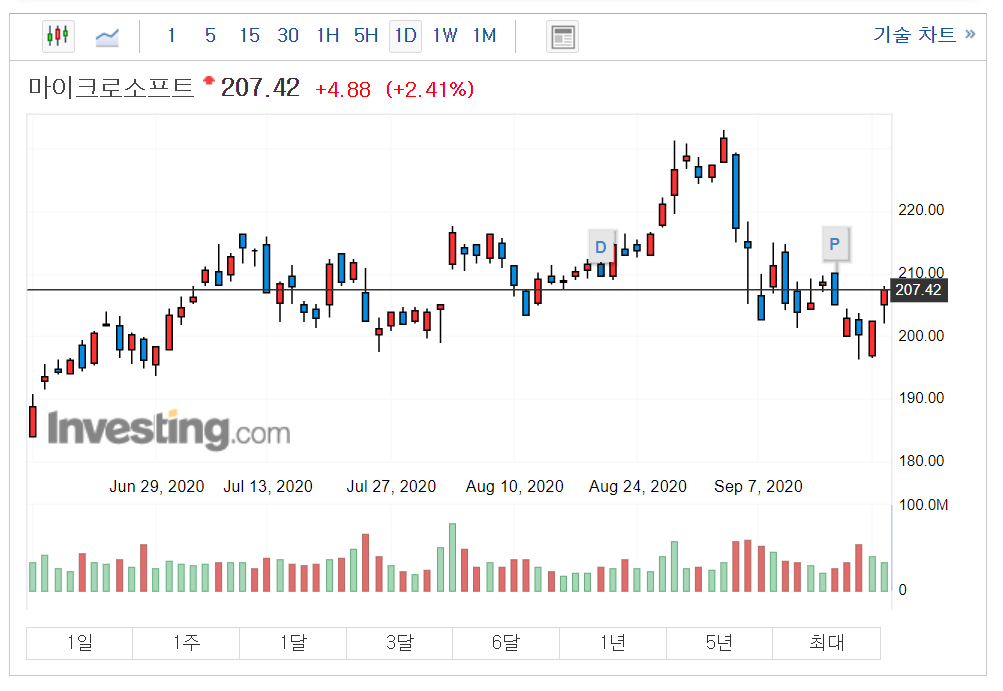Choose the 1H interval

tap(328, 35)
